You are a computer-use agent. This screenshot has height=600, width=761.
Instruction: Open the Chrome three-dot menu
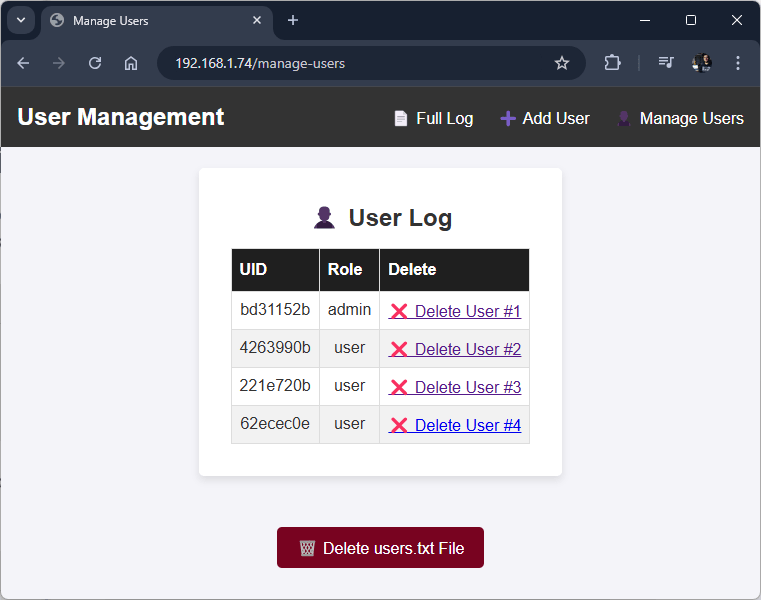[x=738, y=63]
